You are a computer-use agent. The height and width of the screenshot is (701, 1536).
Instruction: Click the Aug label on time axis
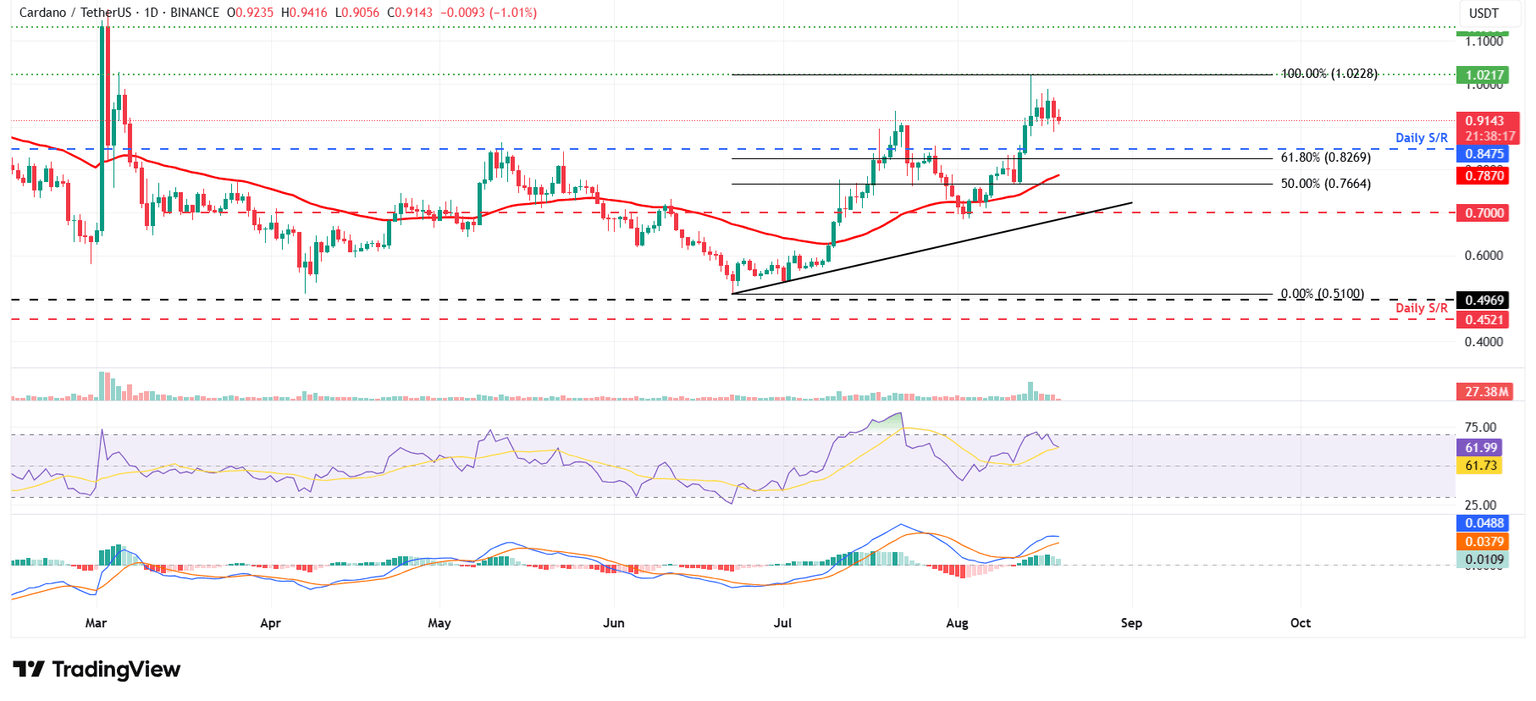coord(957,622)
